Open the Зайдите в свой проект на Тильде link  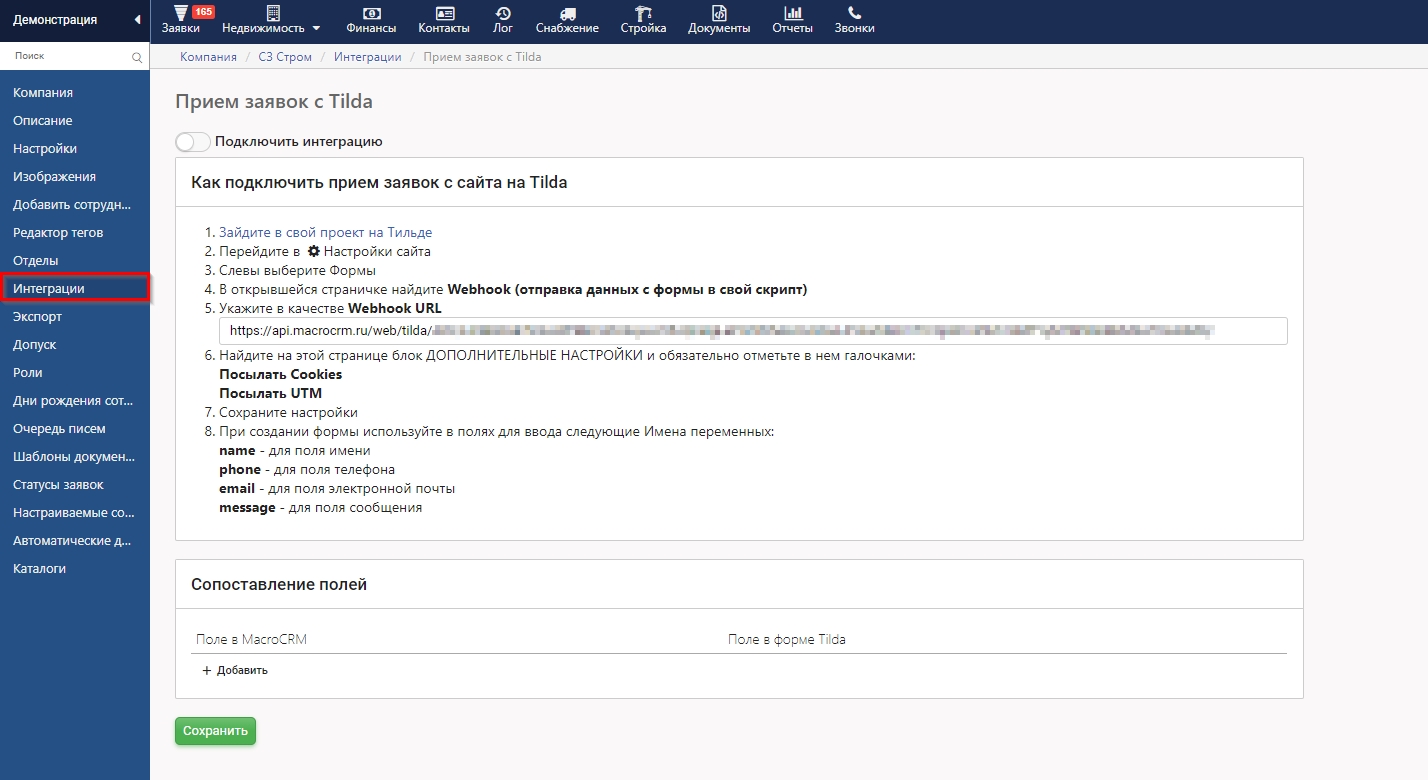pyautogui.click(x=325, y=232)
